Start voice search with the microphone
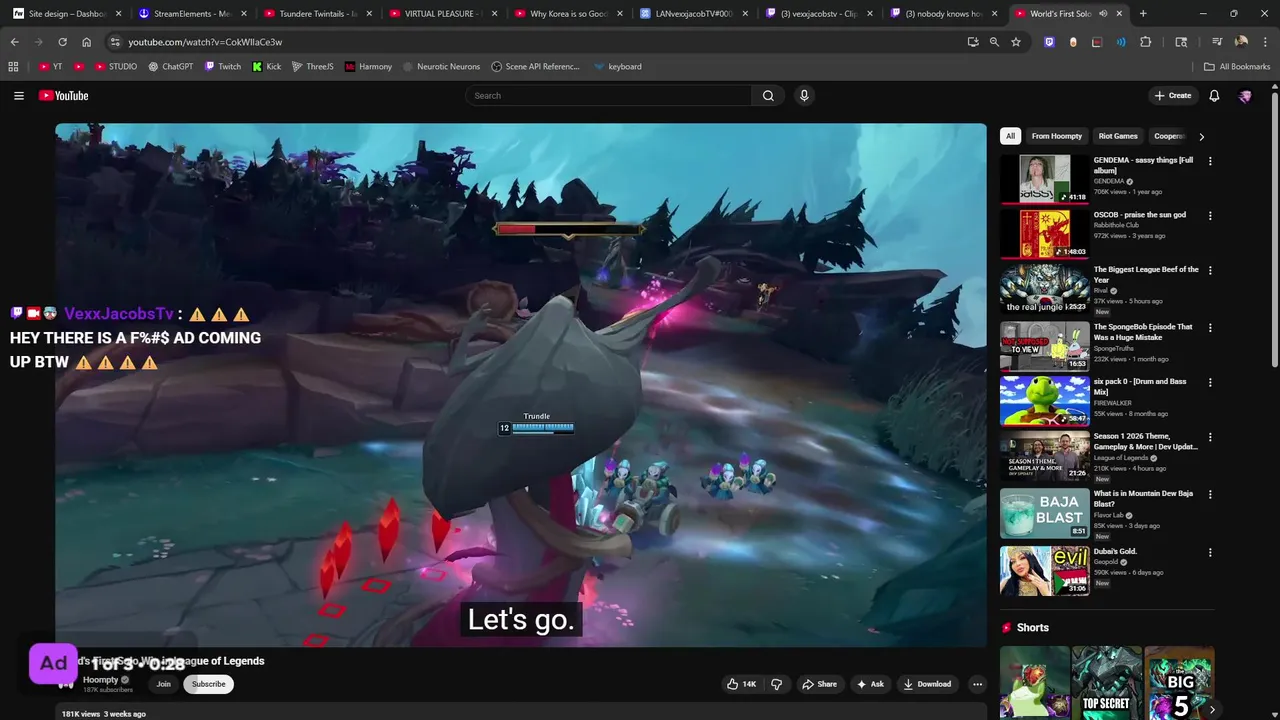Image resolution: width=1280 pixels, height=720 pixels. click(x=804, y=96)
